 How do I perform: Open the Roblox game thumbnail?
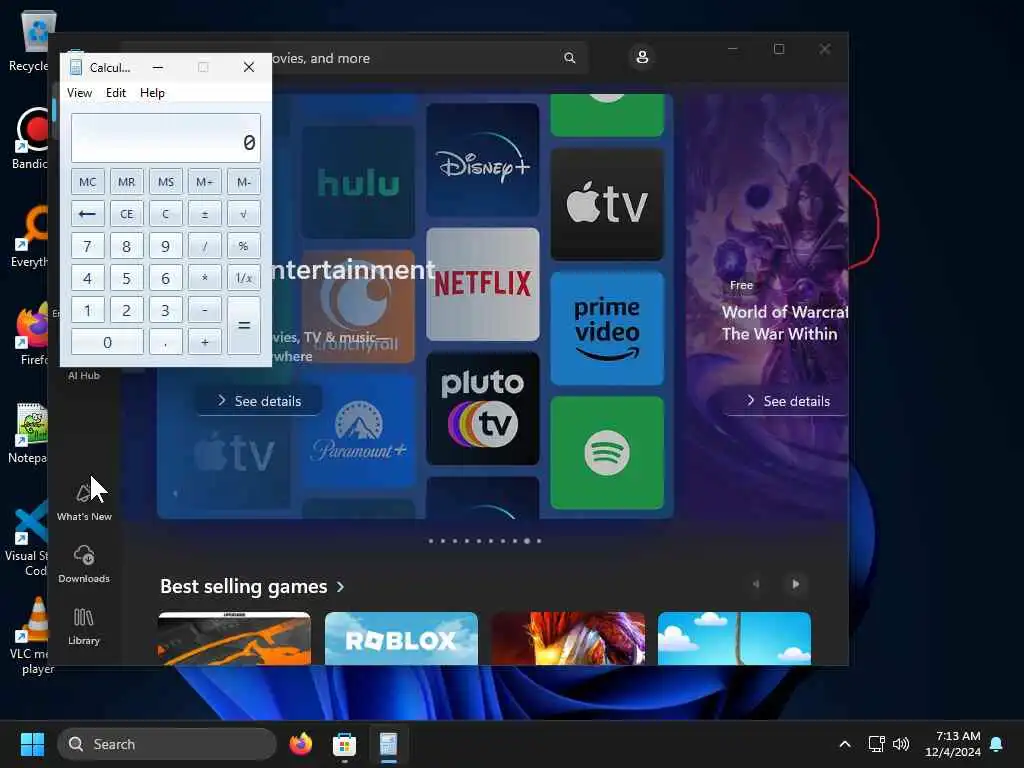[401, 638]
